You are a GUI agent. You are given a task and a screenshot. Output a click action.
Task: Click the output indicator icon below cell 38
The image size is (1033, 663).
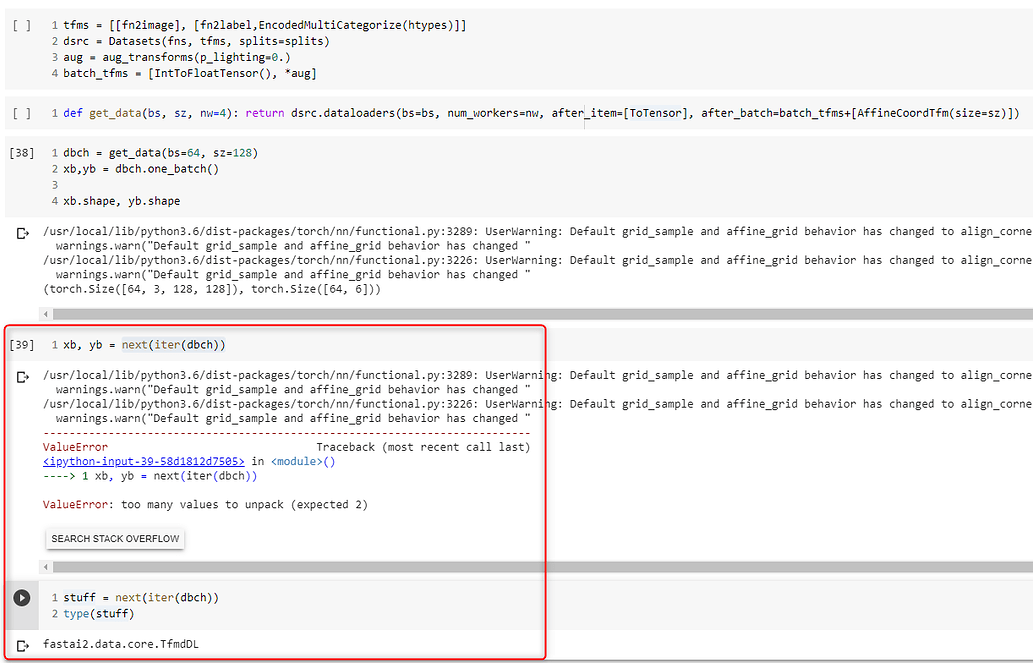point(24,232)
